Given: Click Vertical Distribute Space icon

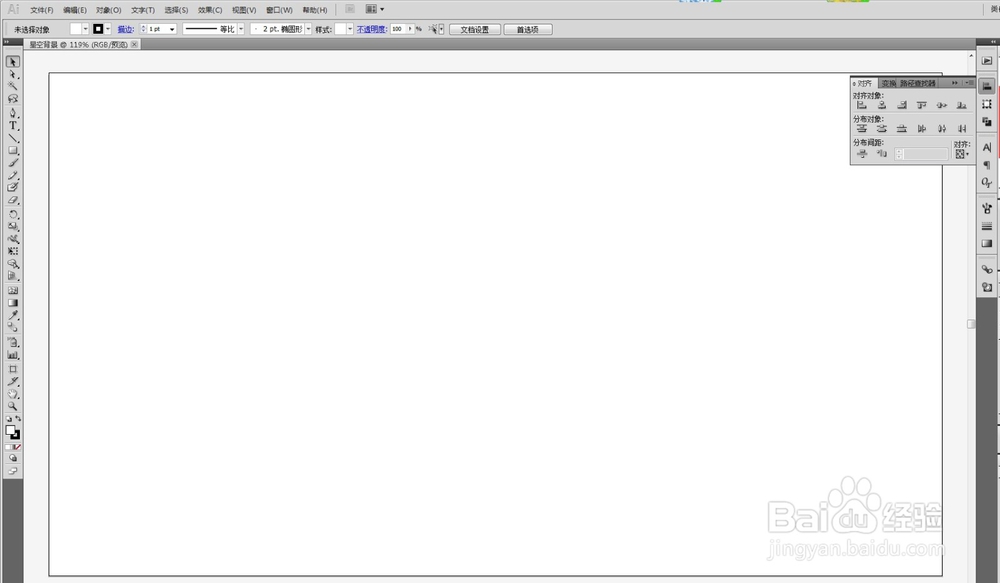Looking at the screenshot, I should [x=862, y=154].
